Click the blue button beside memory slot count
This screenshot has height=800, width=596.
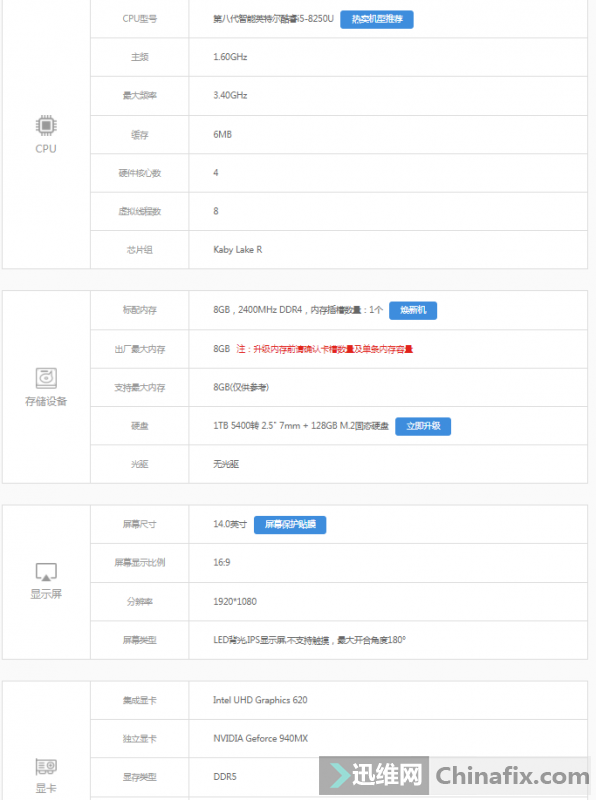click(x=413, y=310)
